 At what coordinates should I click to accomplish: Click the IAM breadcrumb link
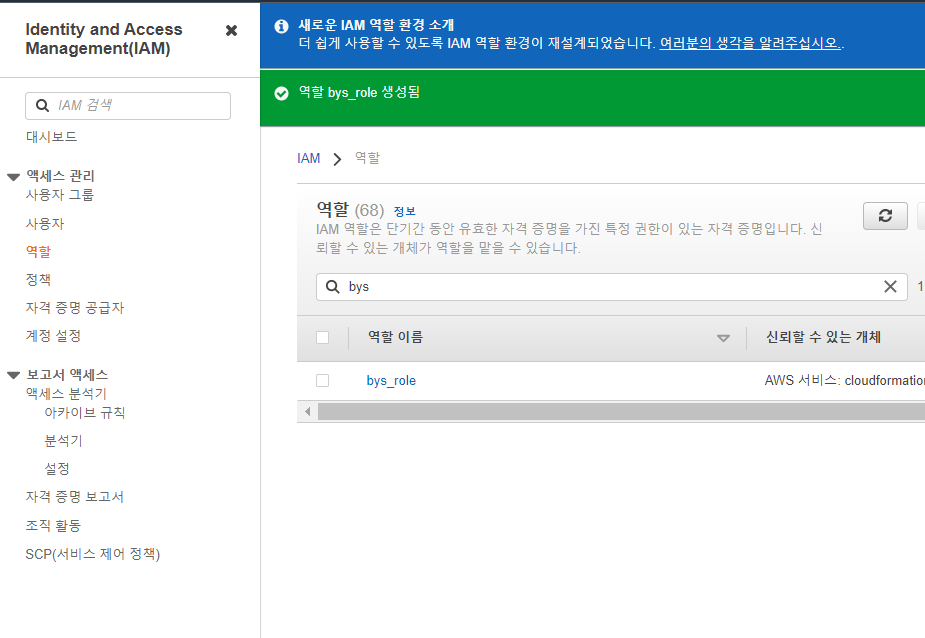[309, 159]
